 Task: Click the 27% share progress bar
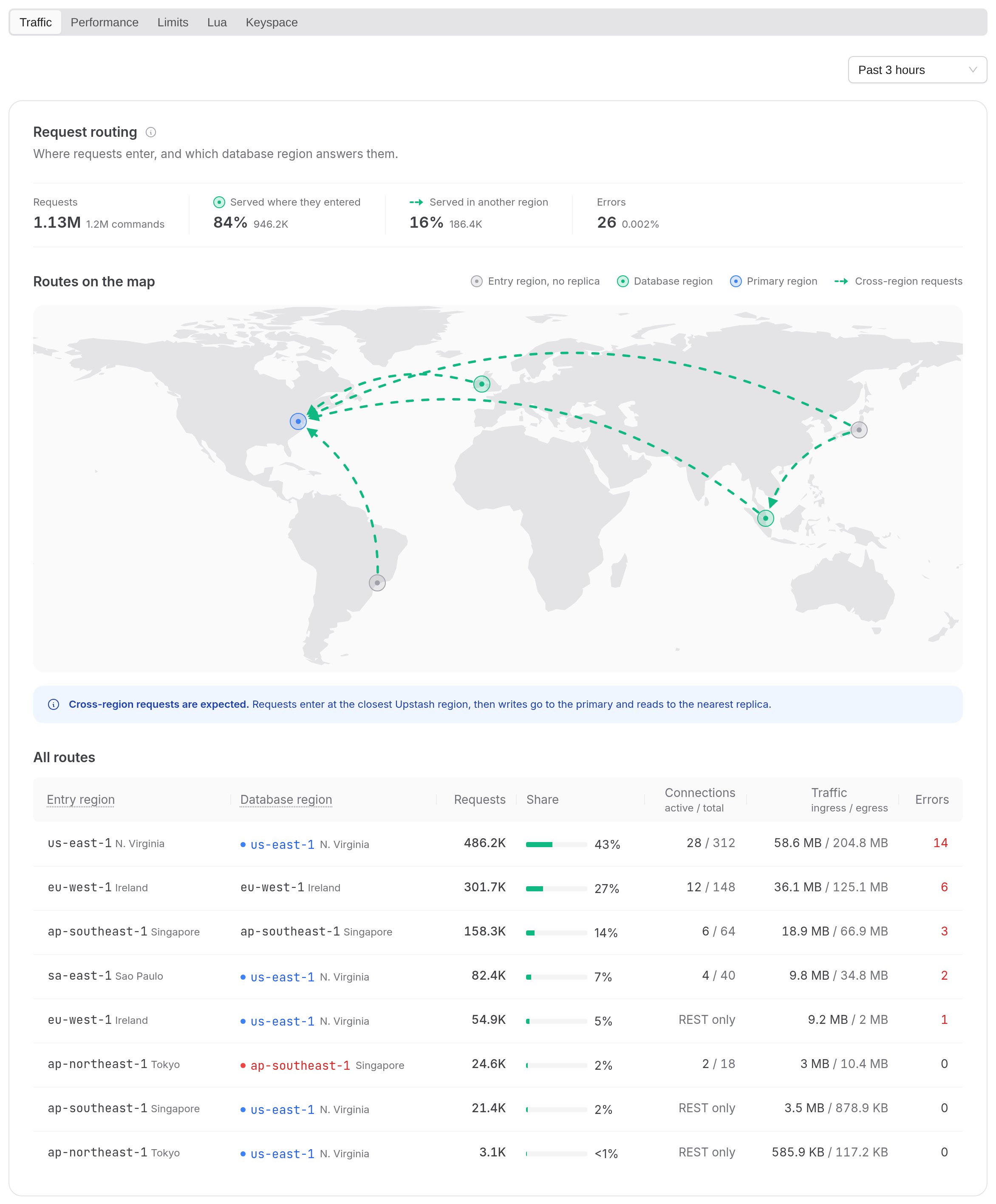(556, 889)
